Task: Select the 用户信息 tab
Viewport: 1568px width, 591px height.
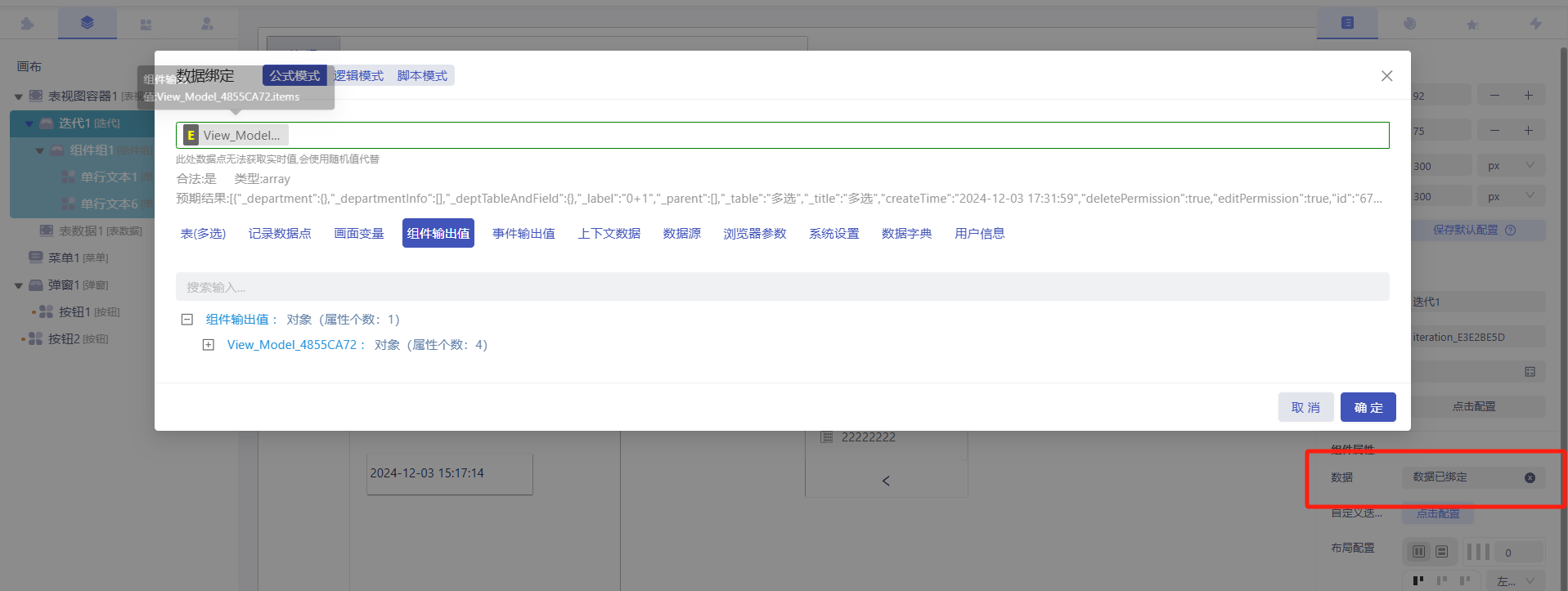Action: click(x=980, y=233)
